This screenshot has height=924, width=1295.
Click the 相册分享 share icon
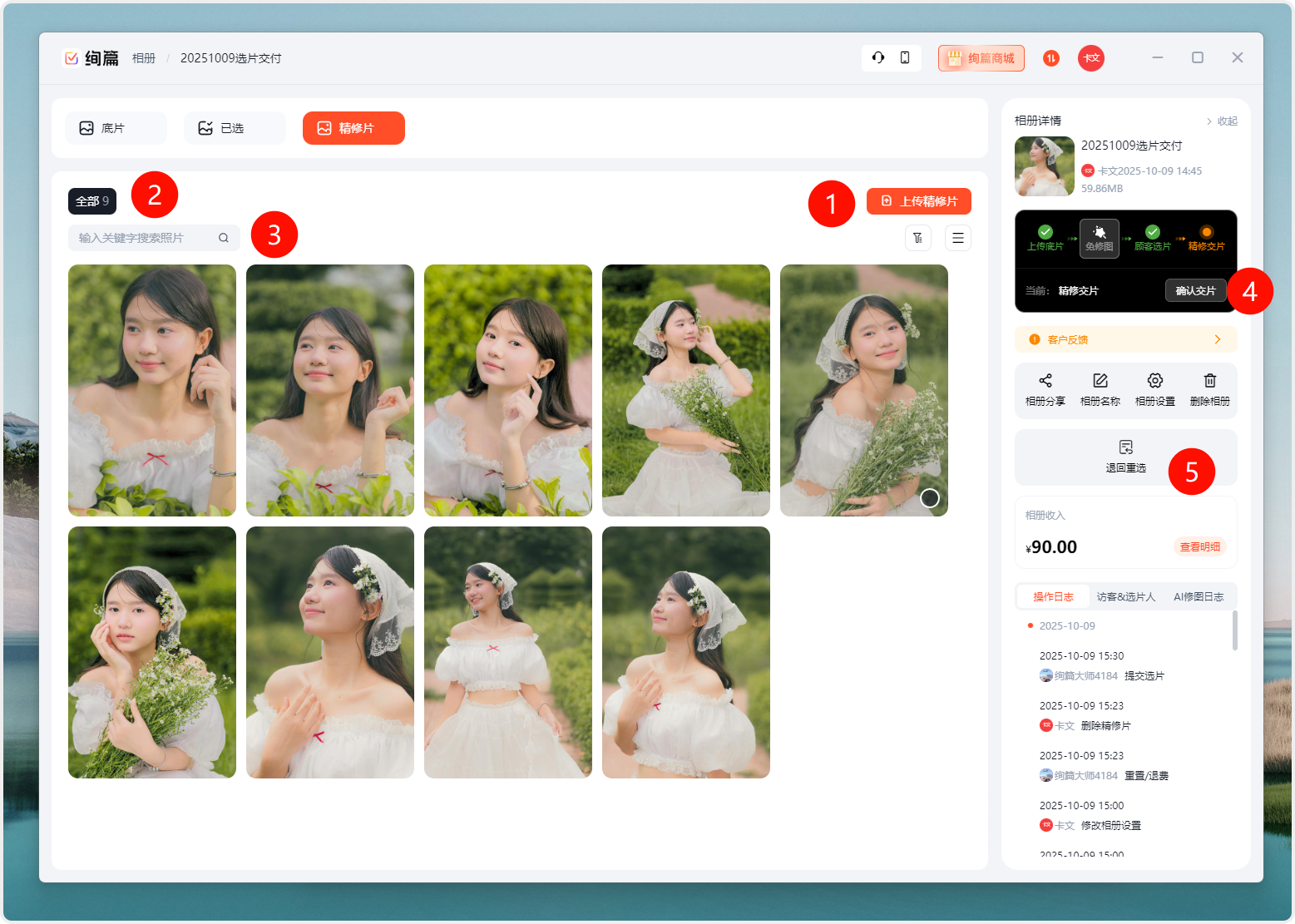[1045, 381]
